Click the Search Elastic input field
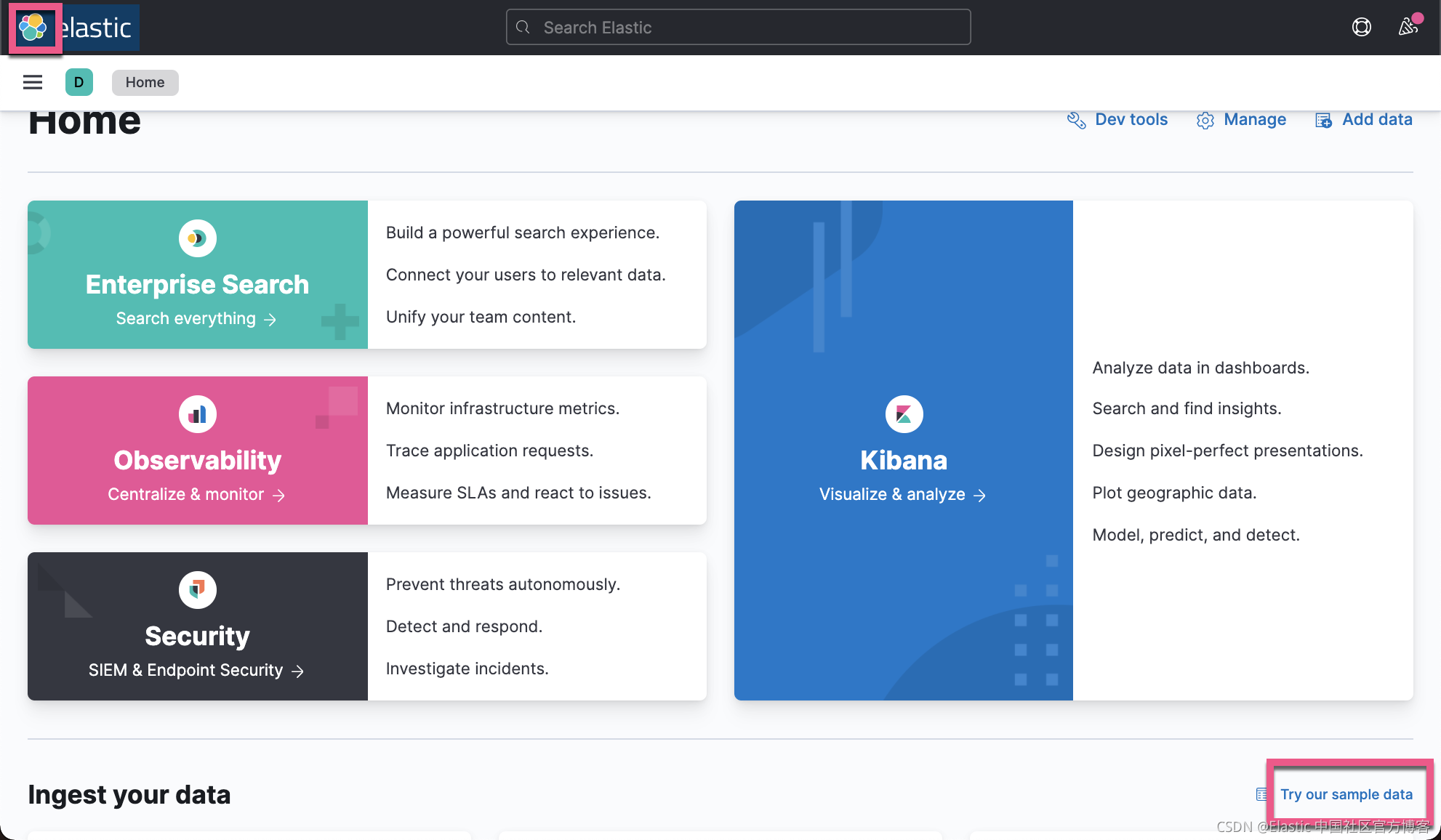1441x840 pixels. (737, 27)
